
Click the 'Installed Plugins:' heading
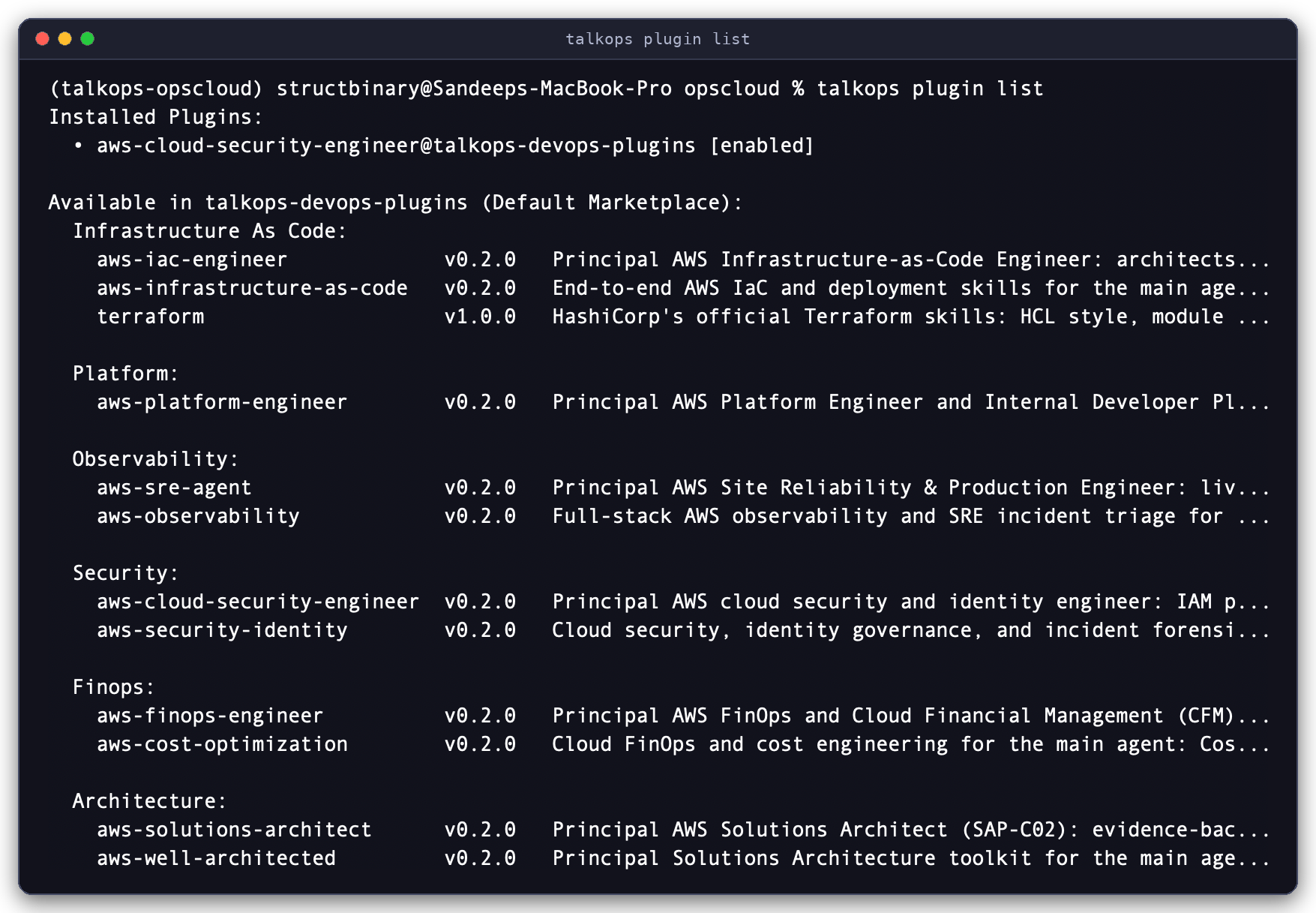pos(156,117)
